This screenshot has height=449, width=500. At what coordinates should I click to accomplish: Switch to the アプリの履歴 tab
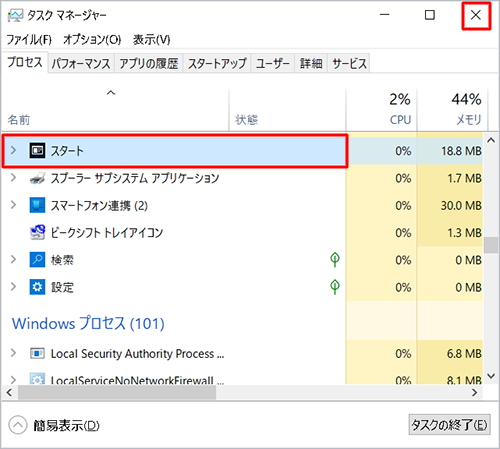point(149,63)
